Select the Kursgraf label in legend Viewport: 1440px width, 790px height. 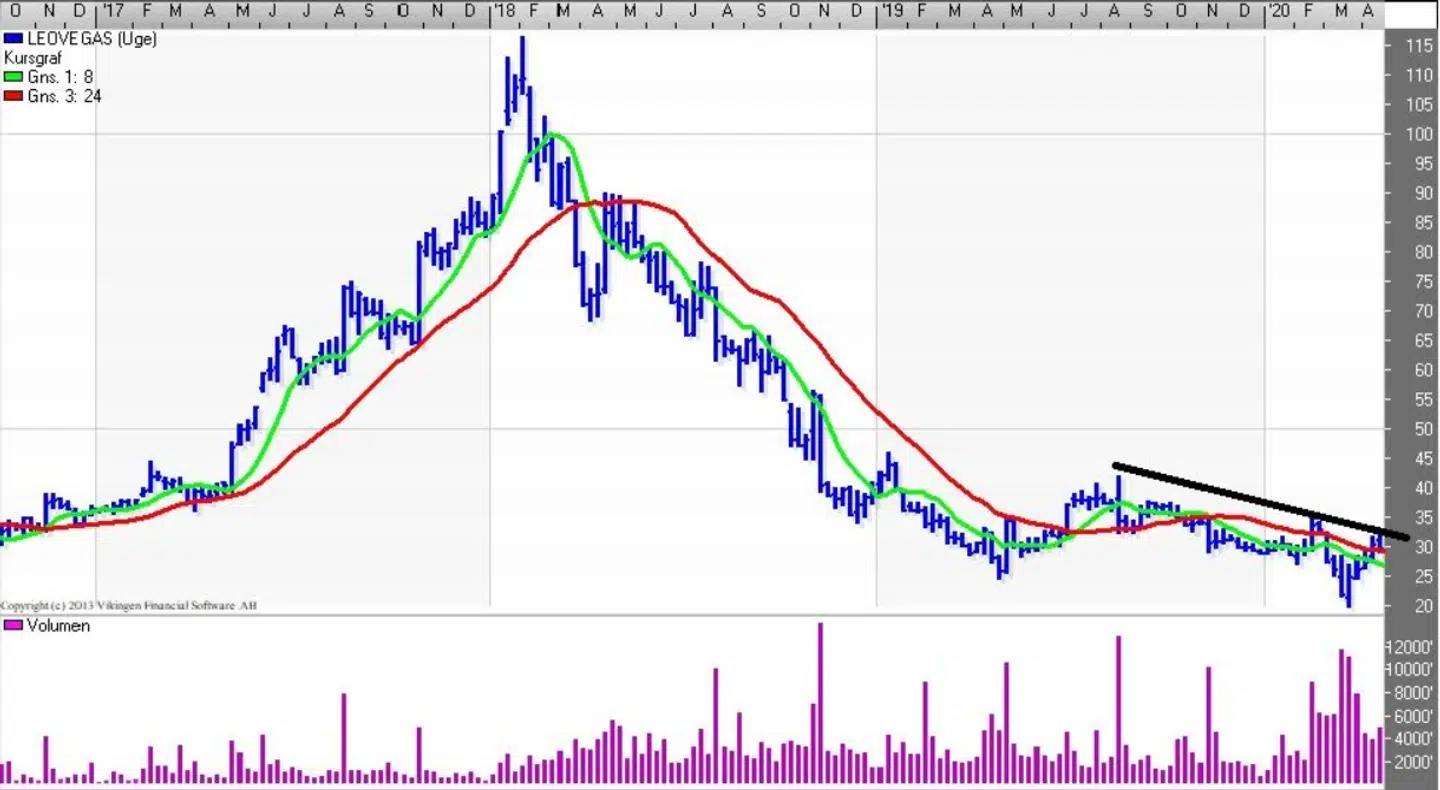(x=33, y=58)
